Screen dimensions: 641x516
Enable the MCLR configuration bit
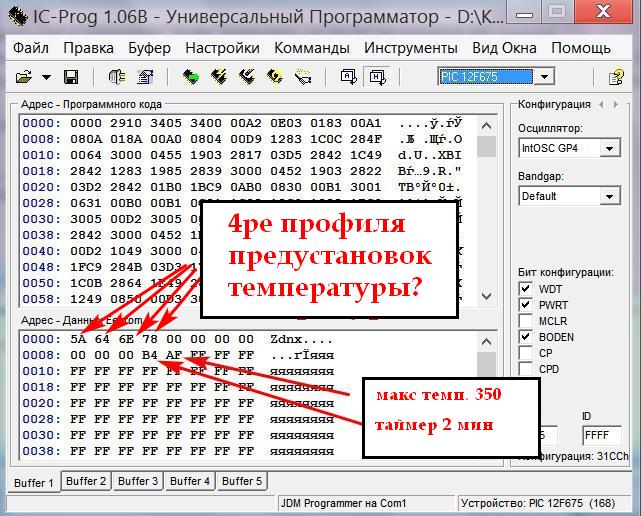[526, 321]
